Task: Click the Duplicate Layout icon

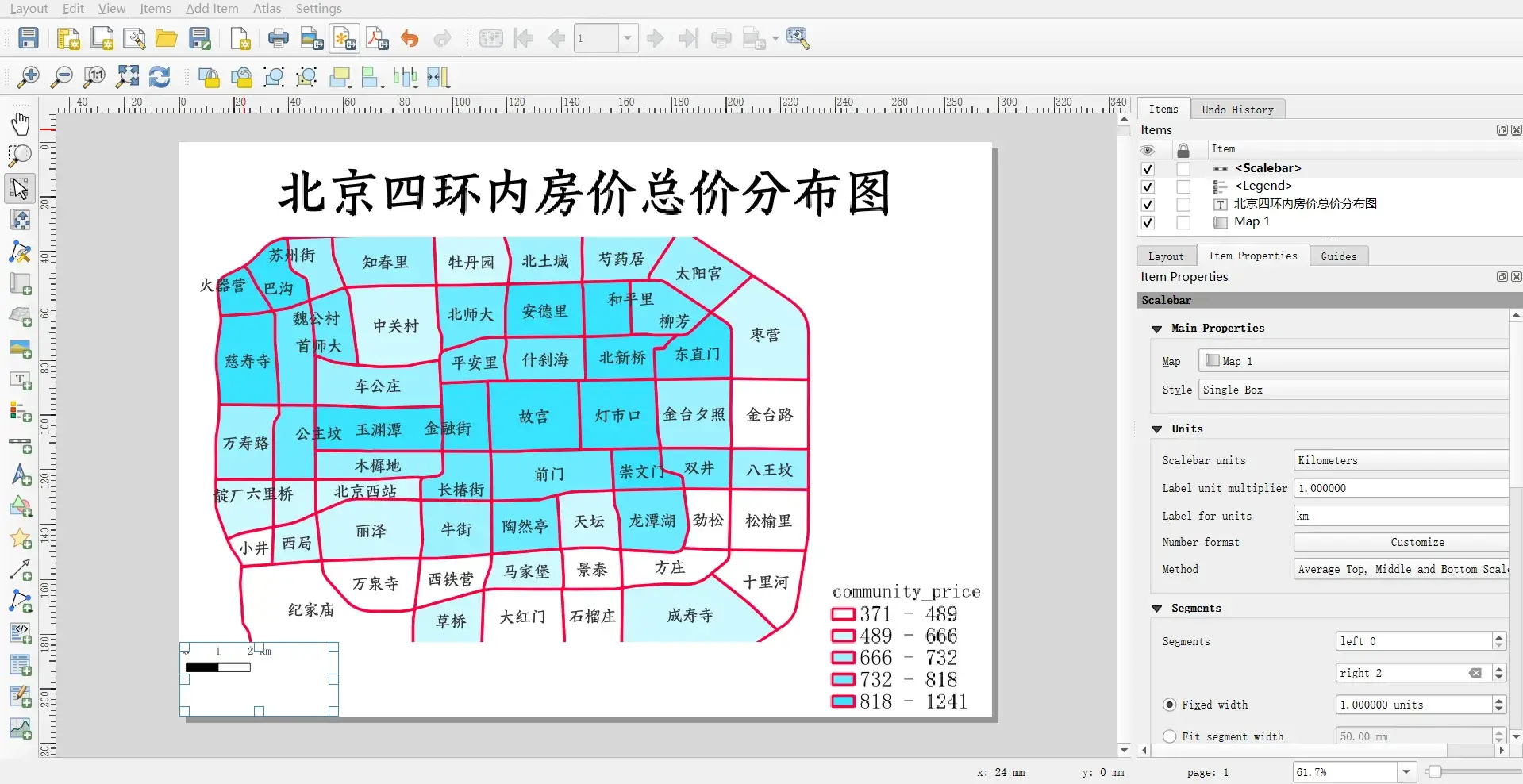Action: tap(102, 38)
